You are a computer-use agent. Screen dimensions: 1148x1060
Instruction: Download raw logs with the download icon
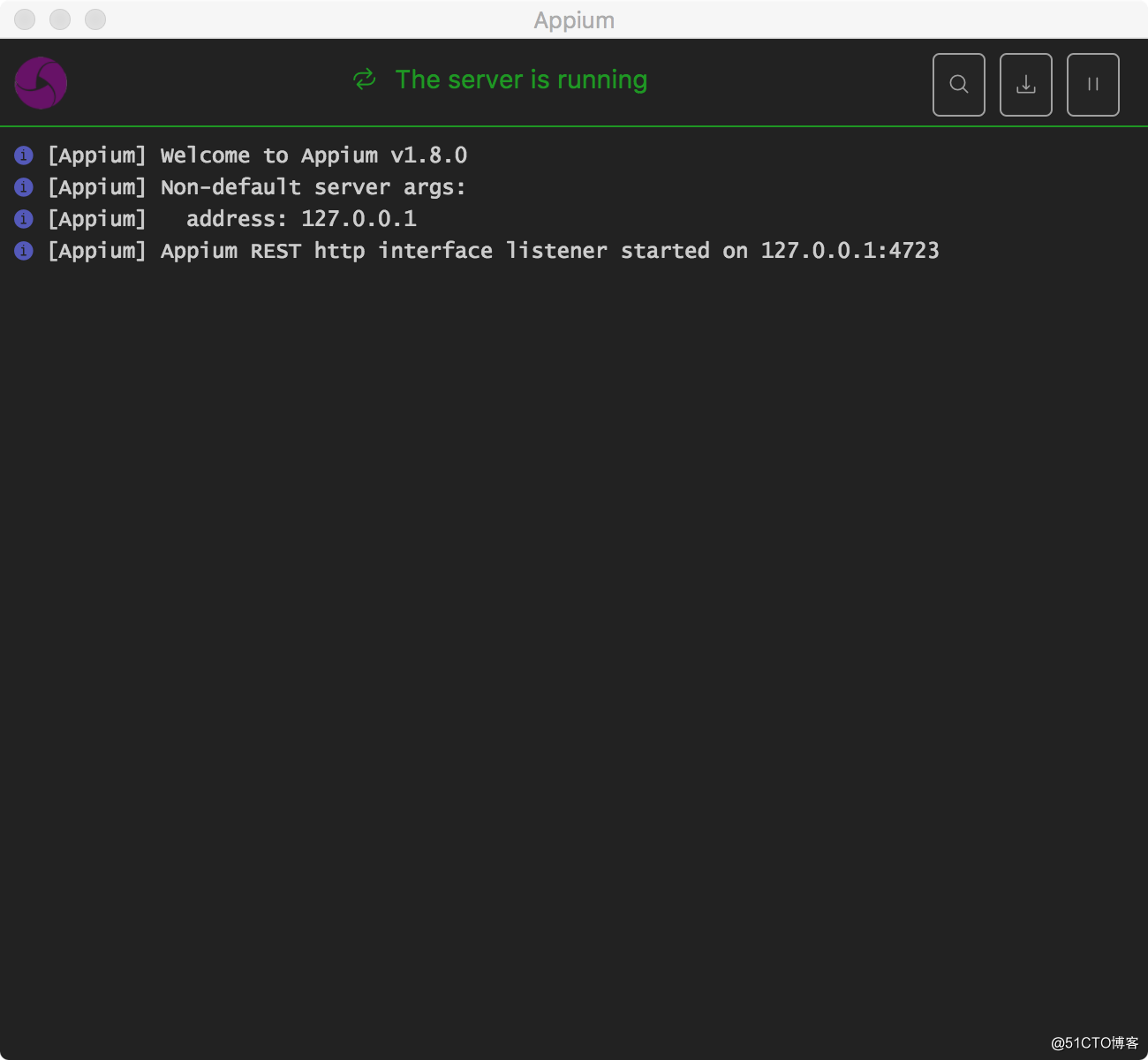click(1025, 85)
